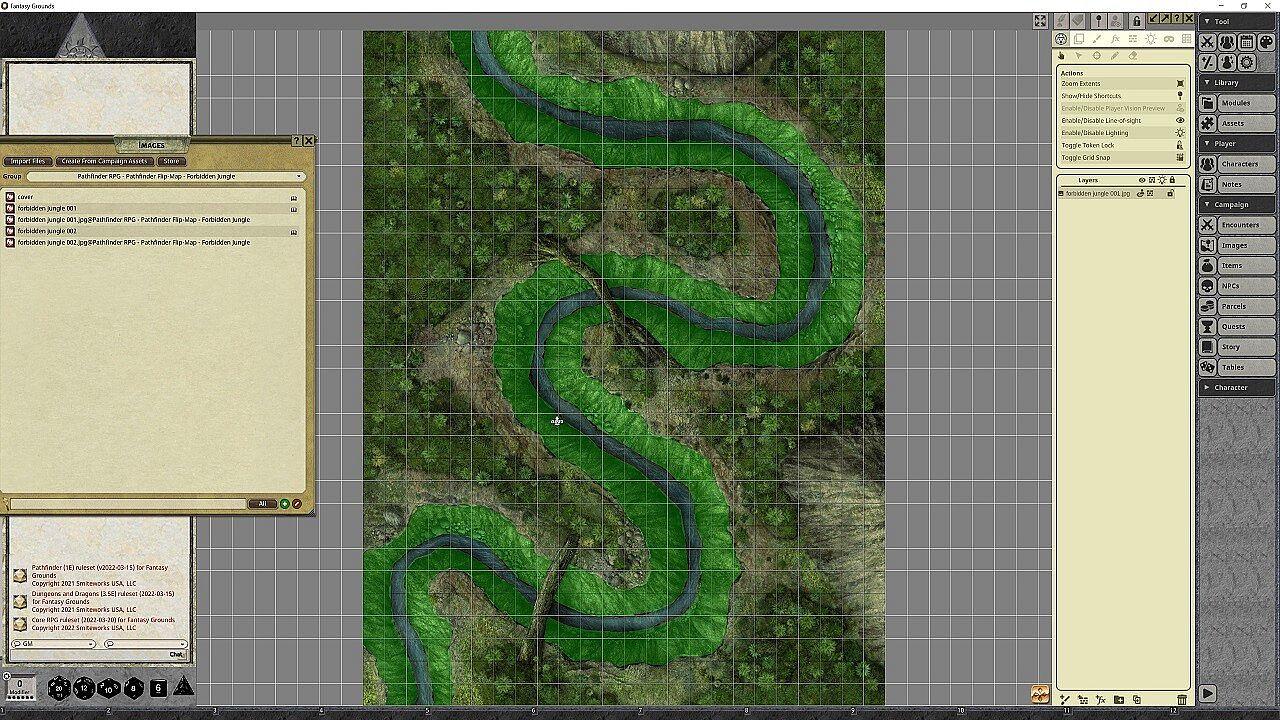Click the green add image button
This screenshot has width=1280, height=720.
point(285,504)
